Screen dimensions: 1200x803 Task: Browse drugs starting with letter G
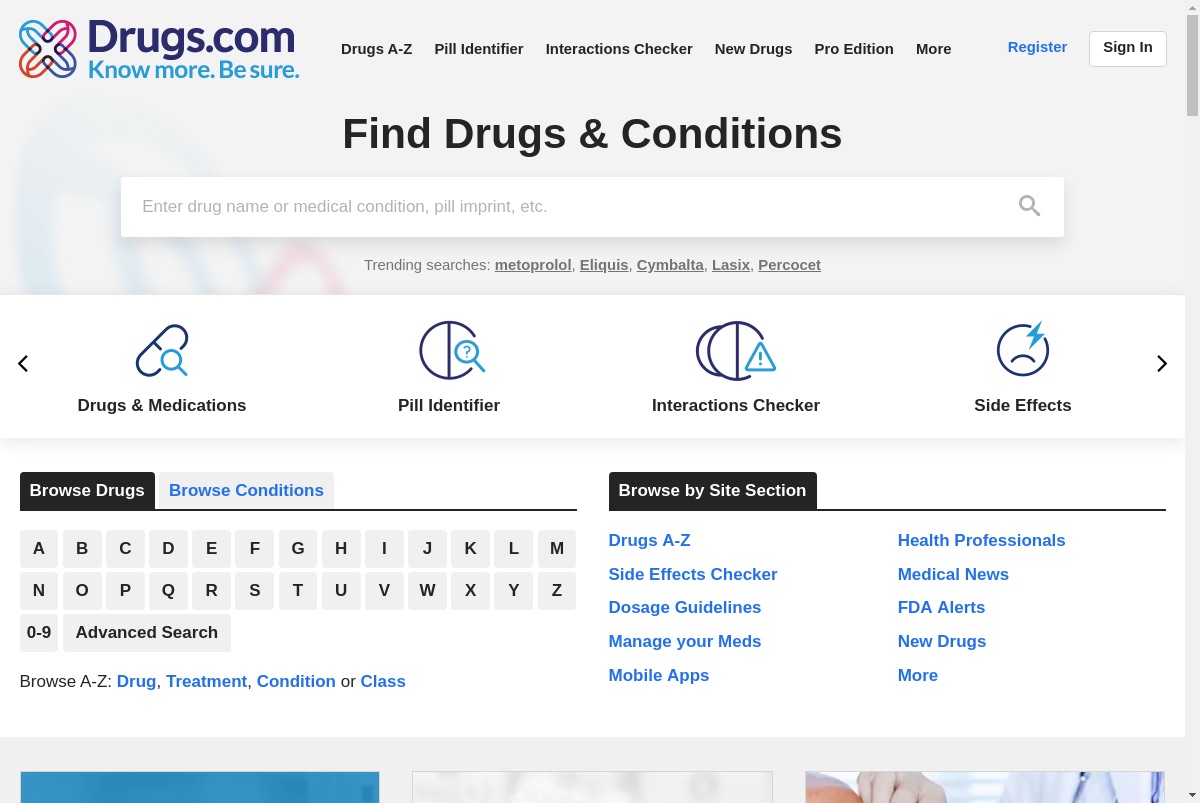pyautogui.click(x=298, y=549)
